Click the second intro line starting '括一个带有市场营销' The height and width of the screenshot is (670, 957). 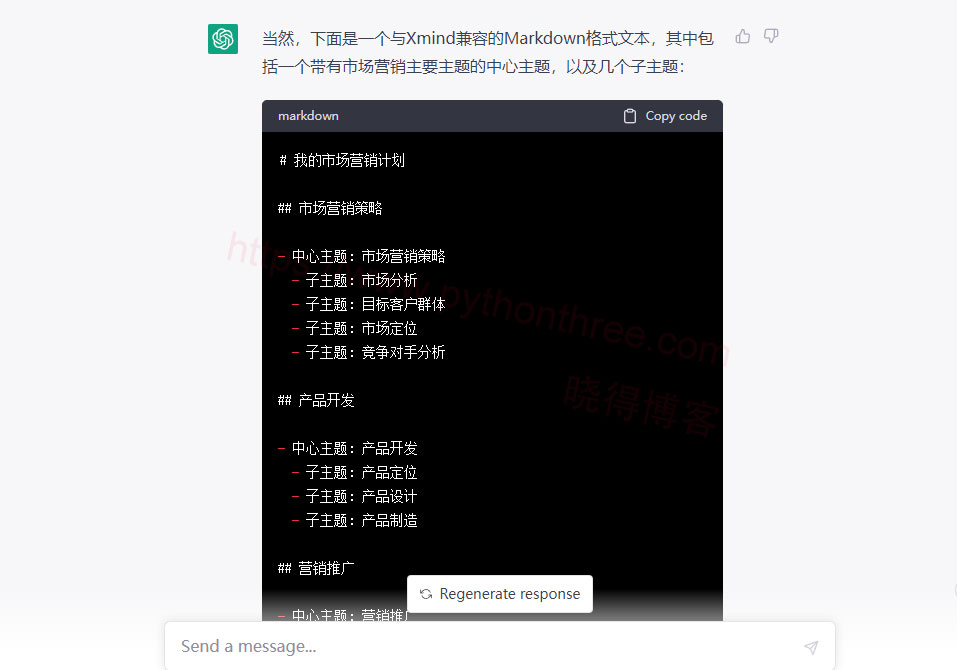click(x=474, y=67)
